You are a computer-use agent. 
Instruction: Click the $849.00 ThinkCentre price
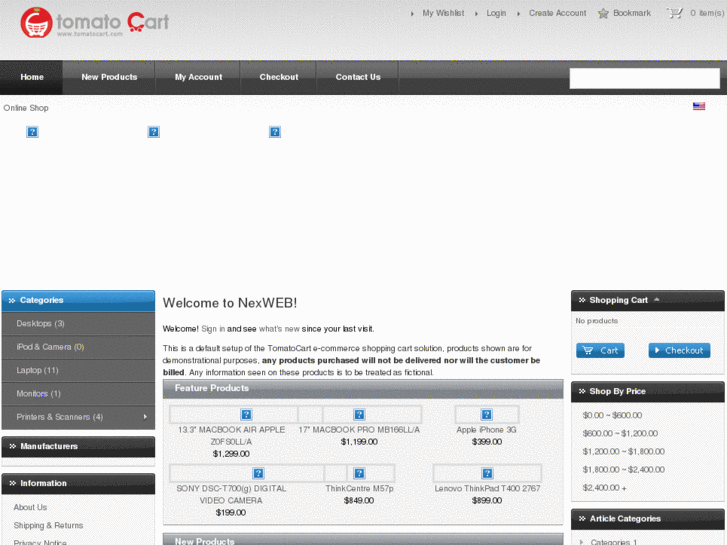click(x=359, y=500)
